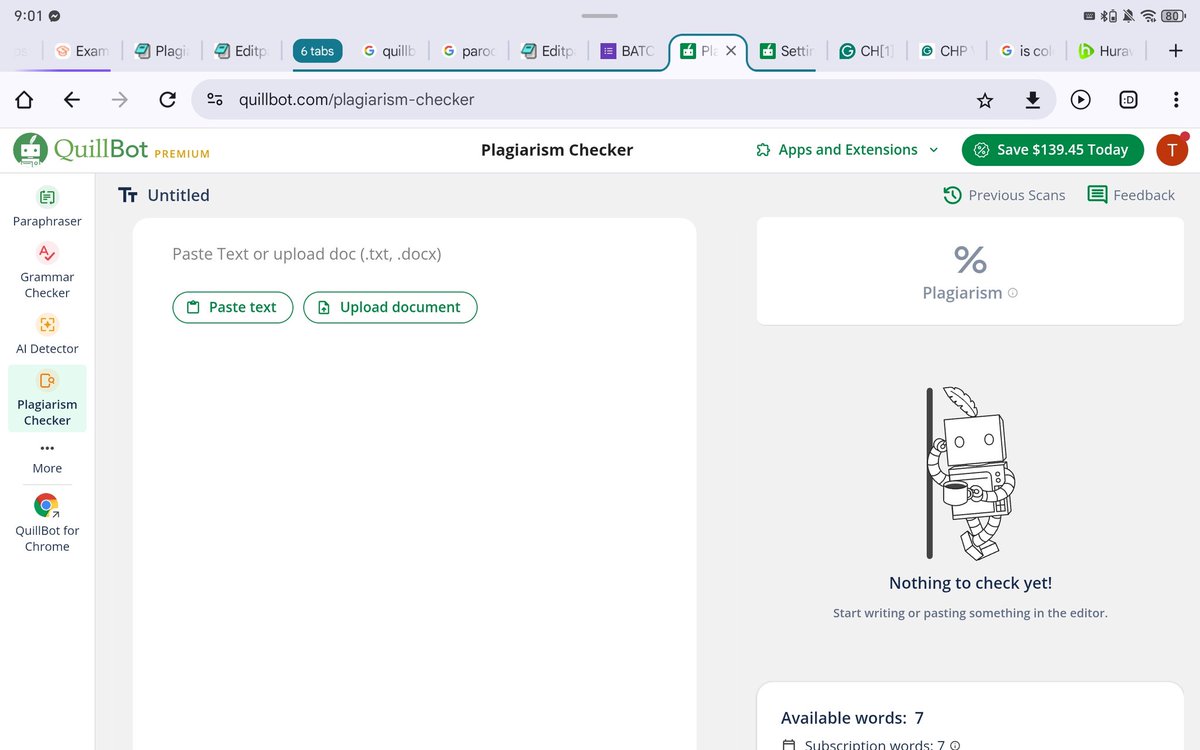Screen dimensions: 1200x750
Task: Click the Untitled document title
Action: 178,195
